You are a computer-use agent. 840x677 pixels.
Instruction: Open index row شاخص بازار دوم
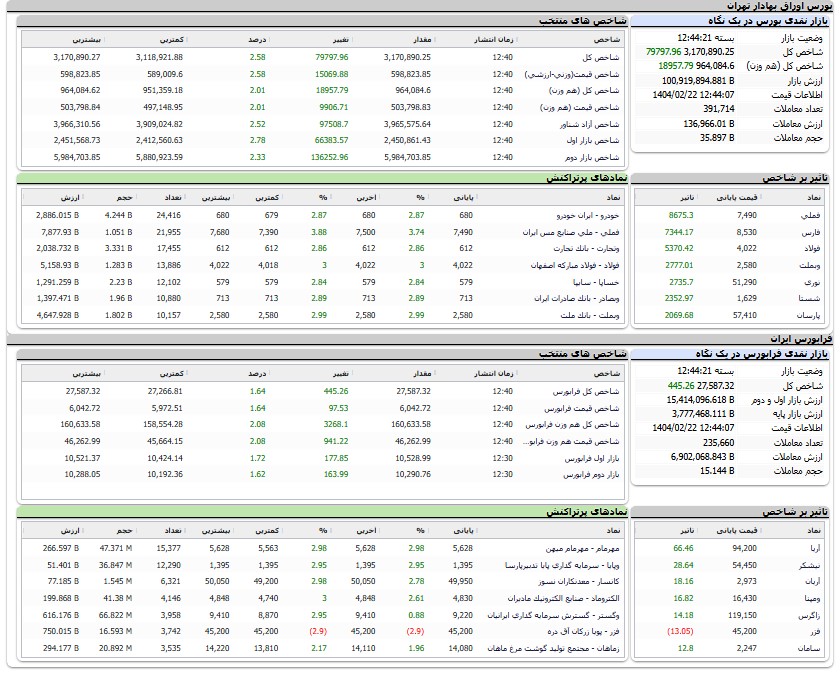click(x=325, y=157)
